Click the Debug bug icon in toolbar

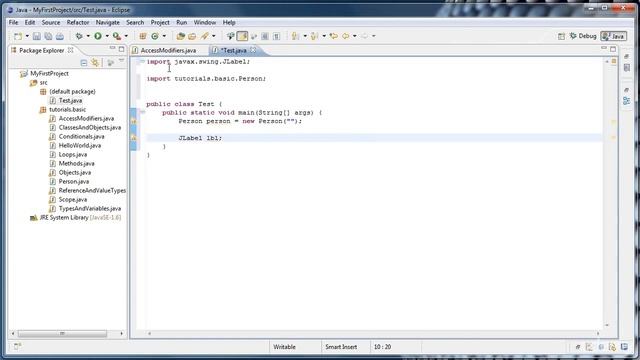(x=79, y=36)
